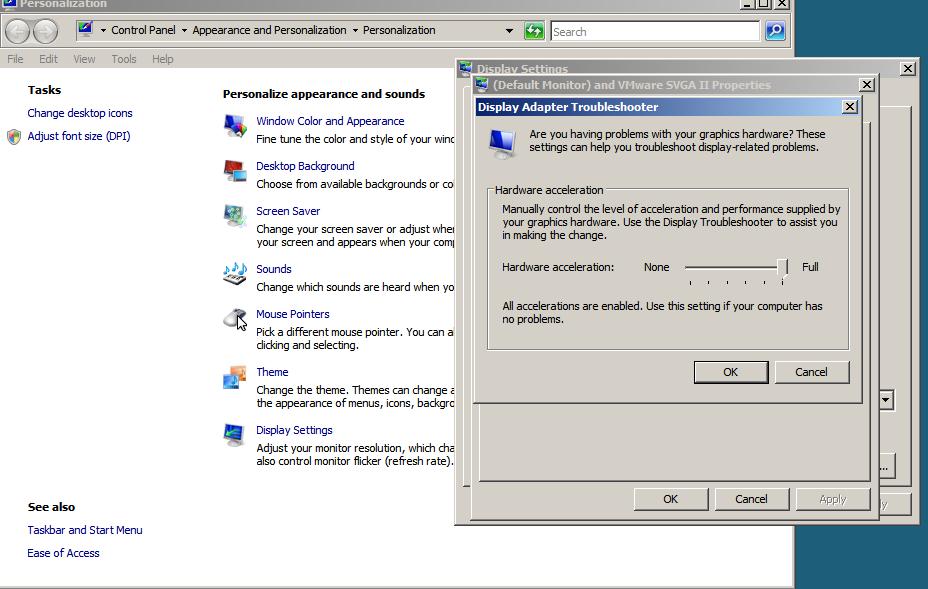Click the shield icon beside Adjust font size
Image resolution: width=928 pixels, height=589 pixels.
click(14, 137)
